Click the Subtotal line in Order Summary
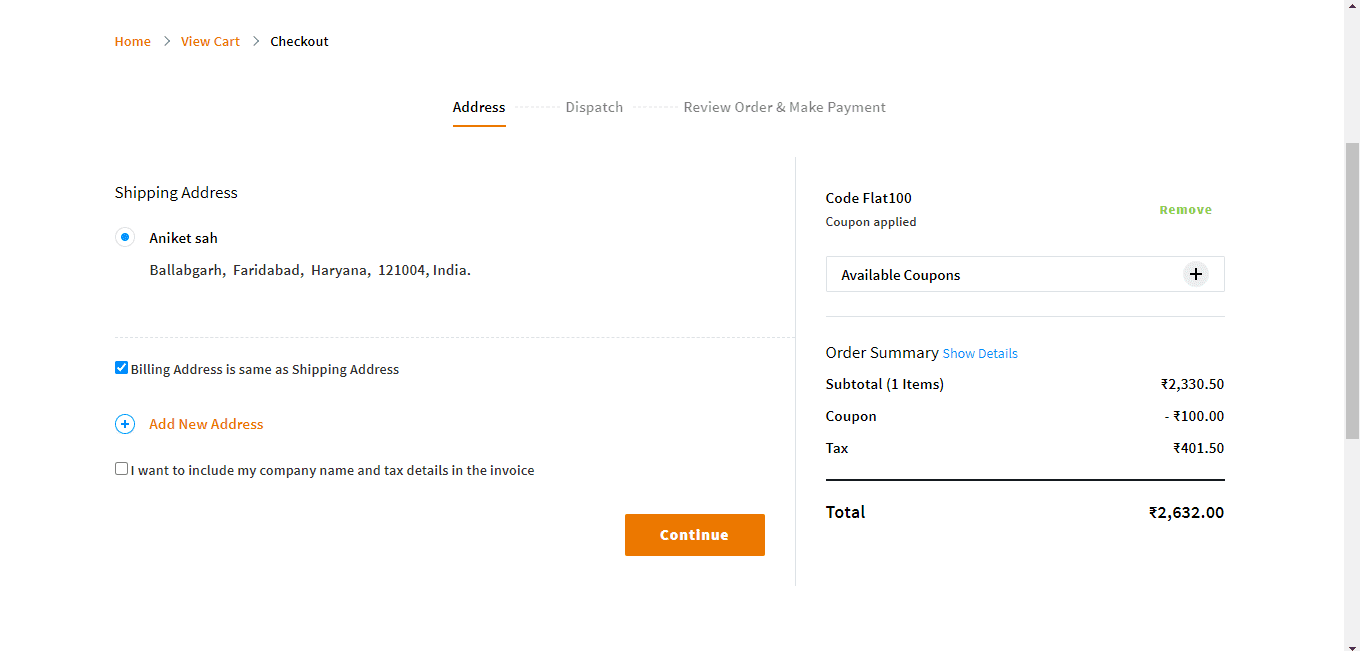Image resolution: width=1360 pixels, height=651 pixels. 884,384
